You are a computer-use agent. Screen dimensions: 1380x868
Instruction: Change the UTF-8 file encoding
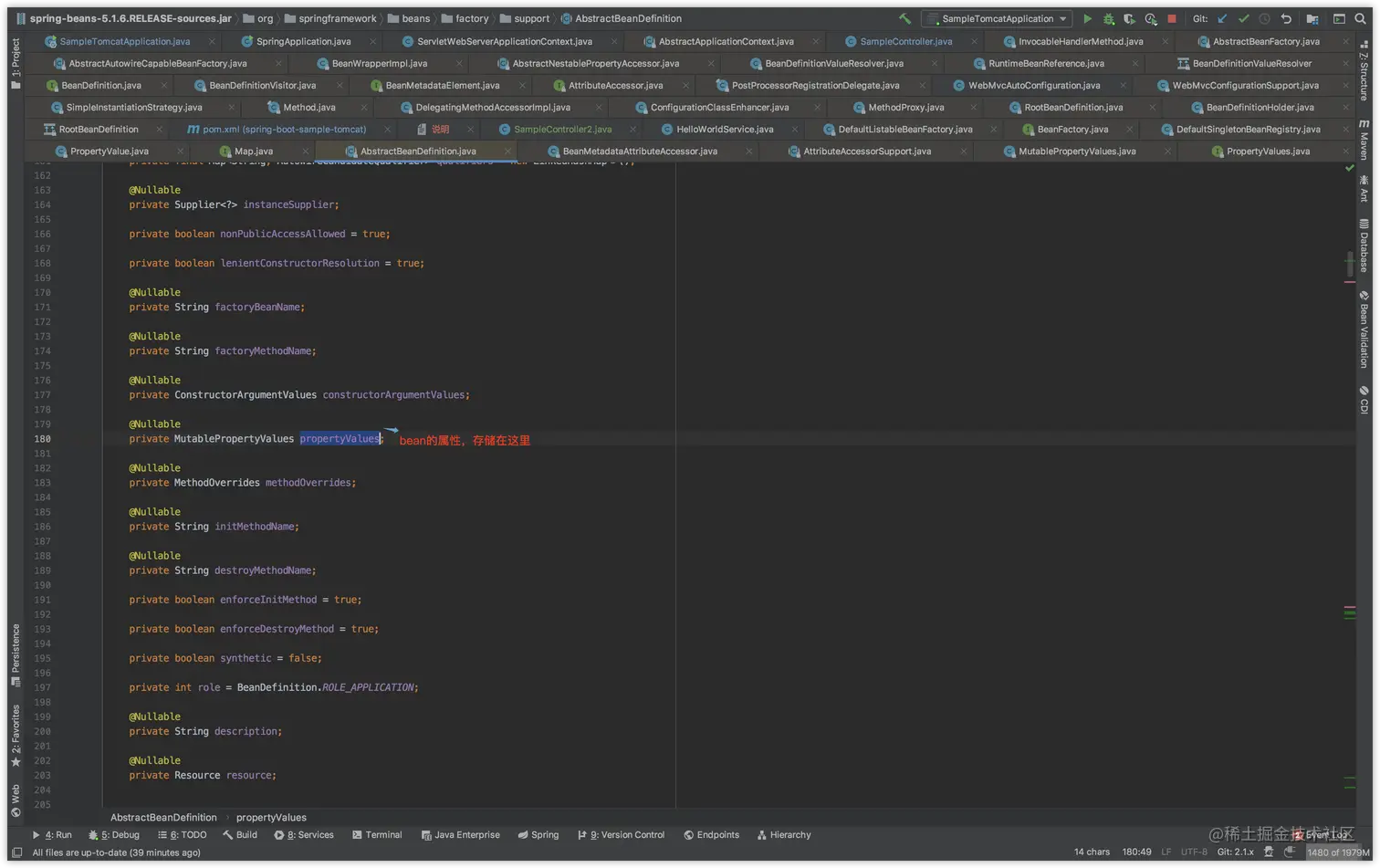1194,852
